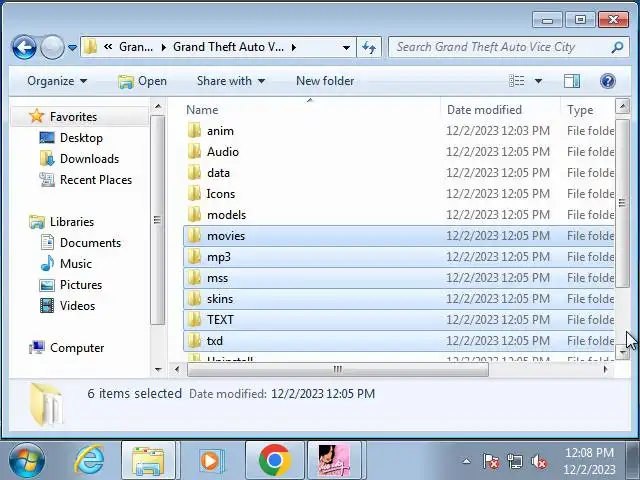640x480 pixels.
Task: Go back with the blue Back arrow
Action: [x=24, y=47]
